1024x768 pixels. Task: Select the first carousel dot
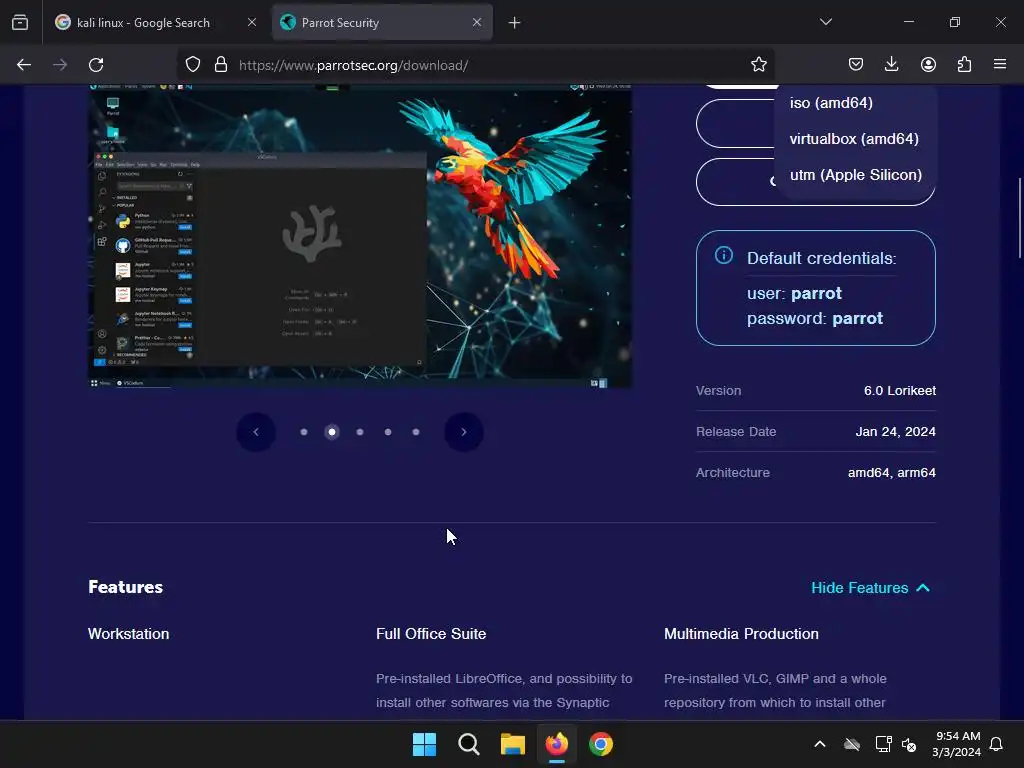304,432
